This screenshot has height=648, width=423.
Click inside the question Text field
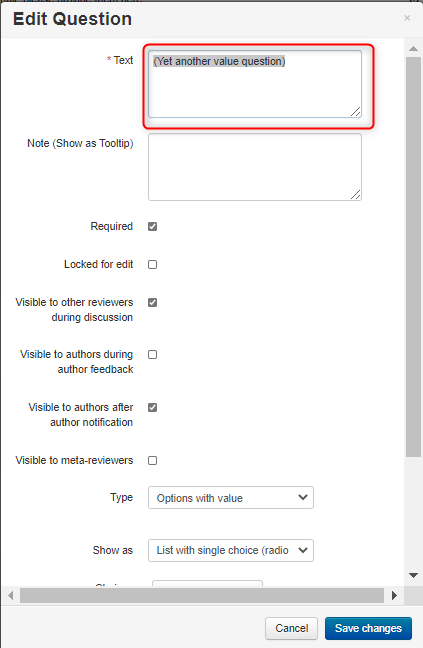pos(255,84)
